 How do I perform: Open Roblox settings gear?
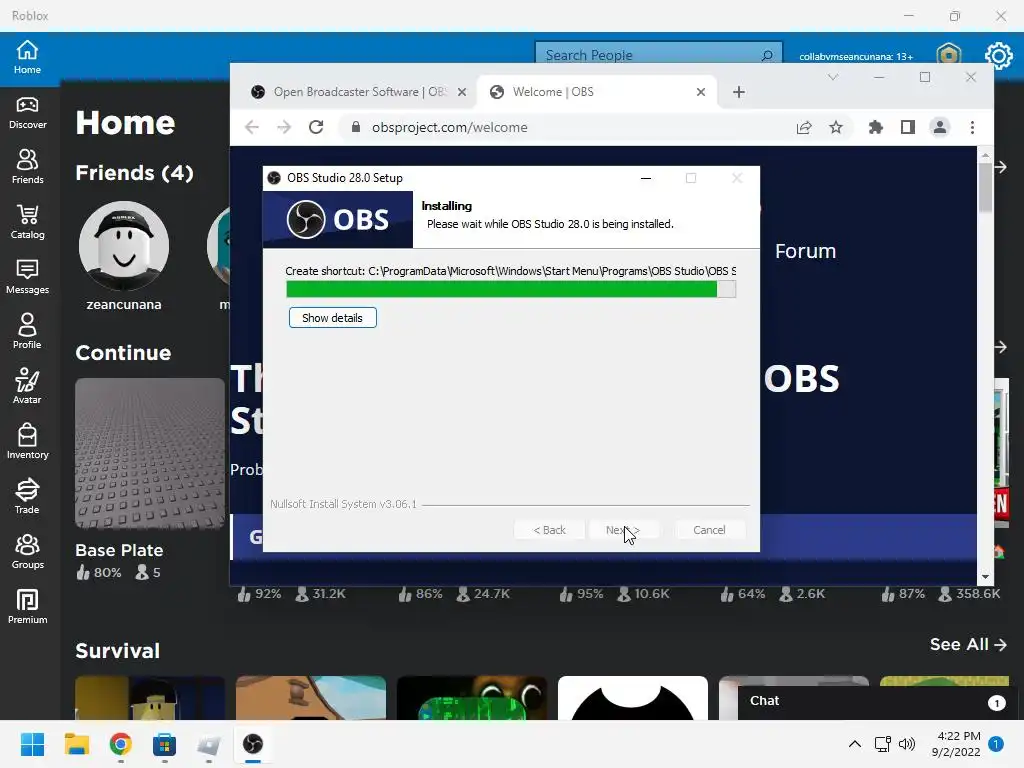click(x=999, y=56)
